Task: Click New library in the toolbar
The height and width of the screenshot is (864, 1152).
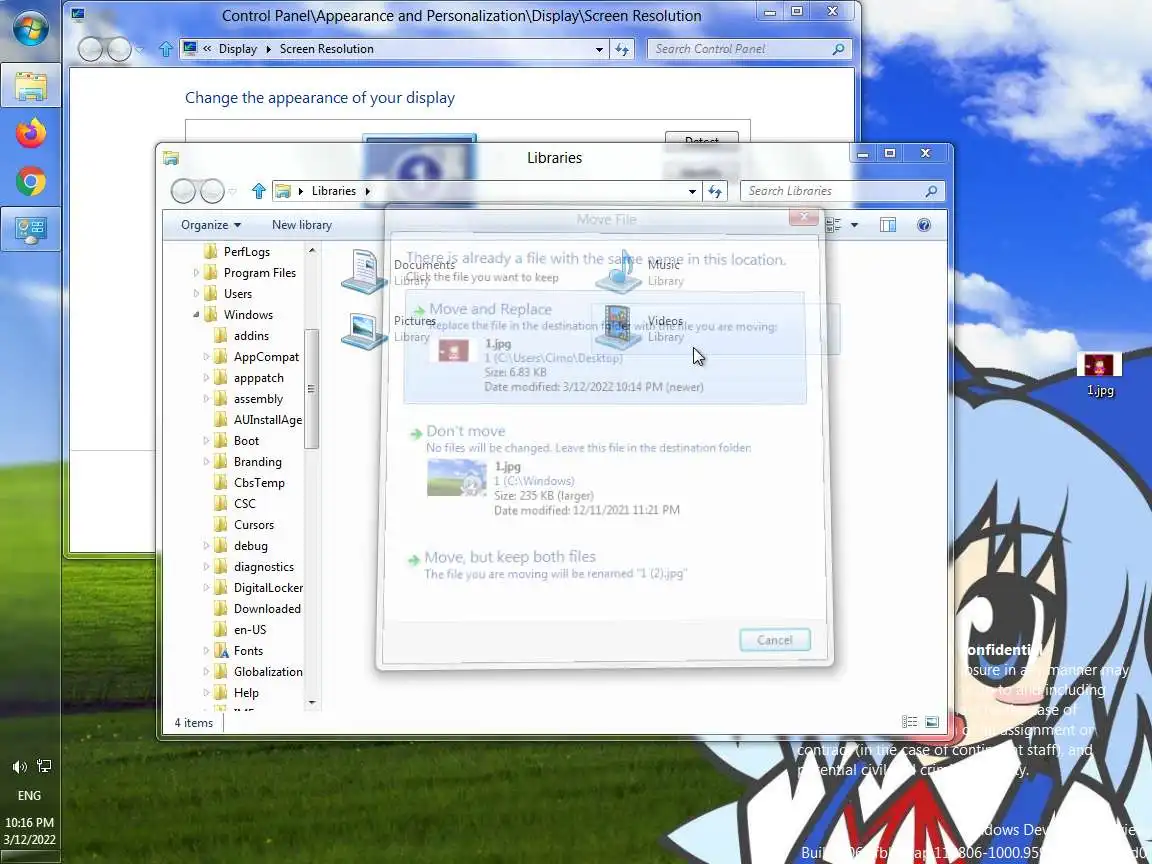Action: [302, 225]
